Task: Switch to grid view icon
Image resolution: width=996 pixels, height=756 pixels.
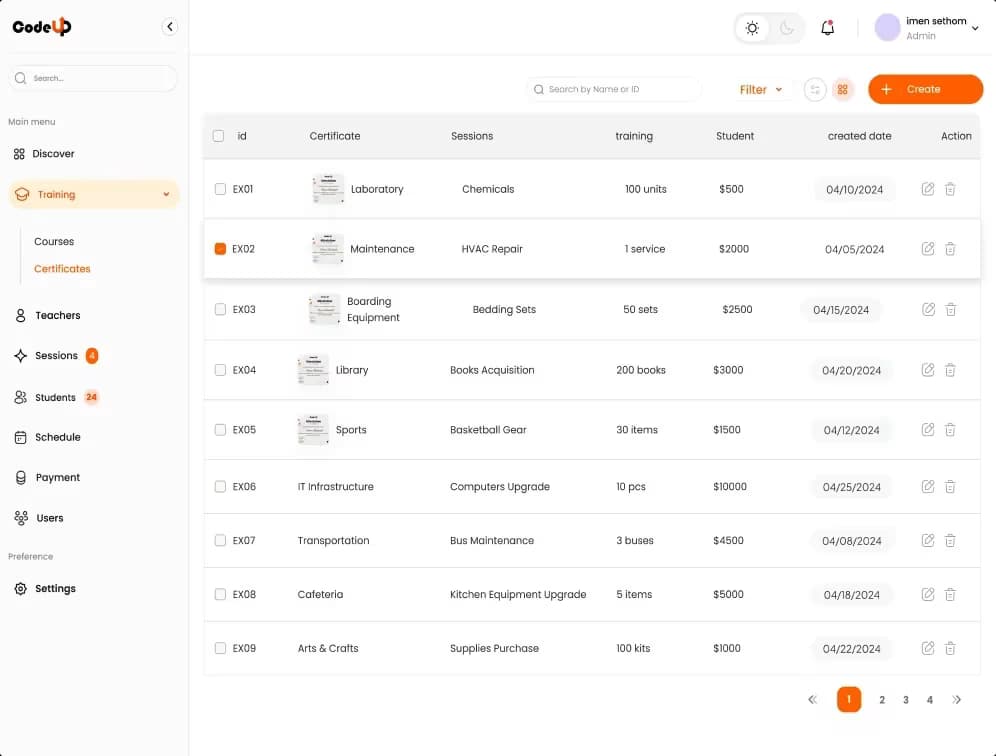Action: click(843, 90)
